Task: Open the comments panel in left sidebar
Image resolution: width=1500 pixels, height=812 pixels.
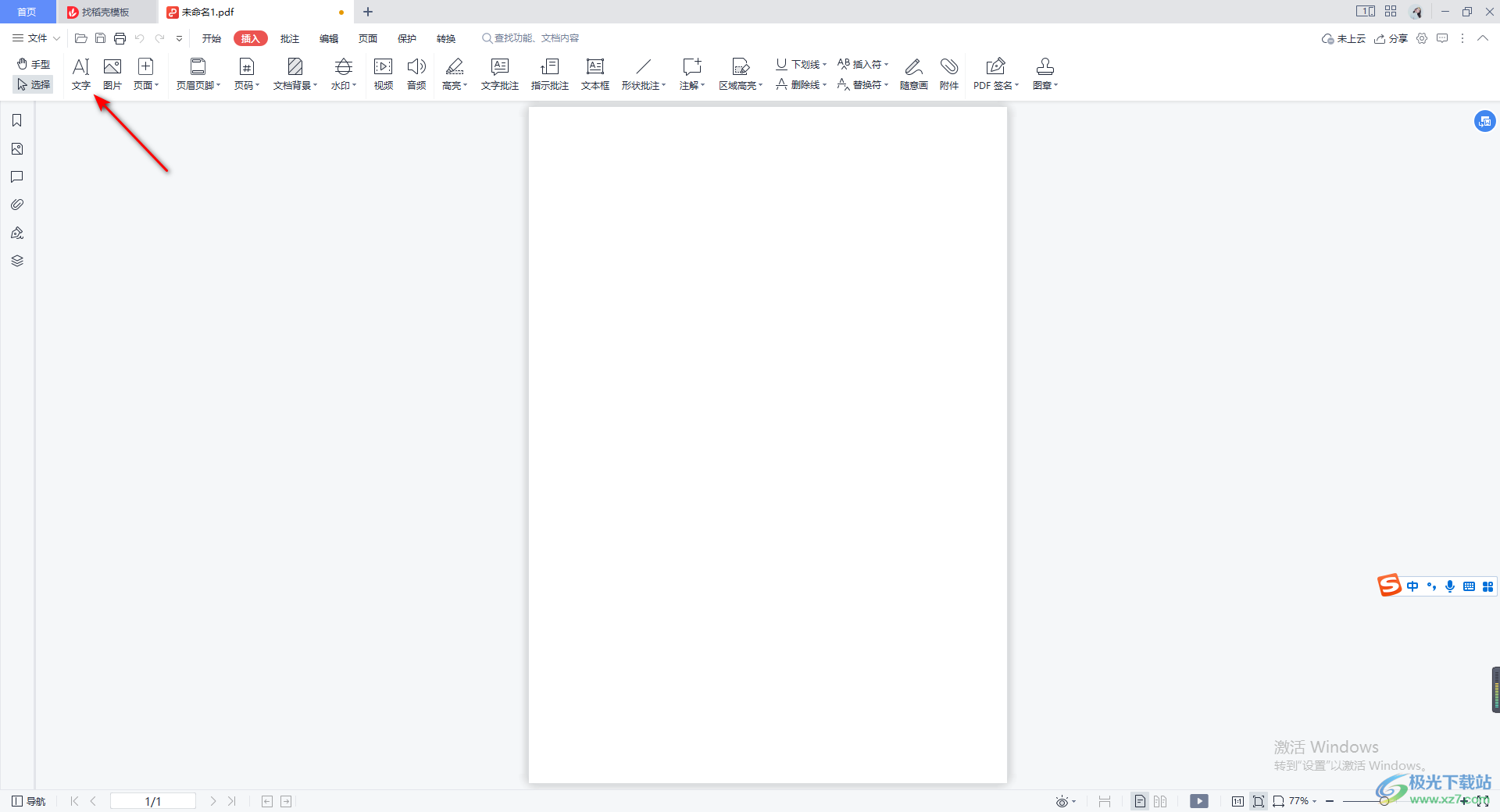Action: coord(17,176)
